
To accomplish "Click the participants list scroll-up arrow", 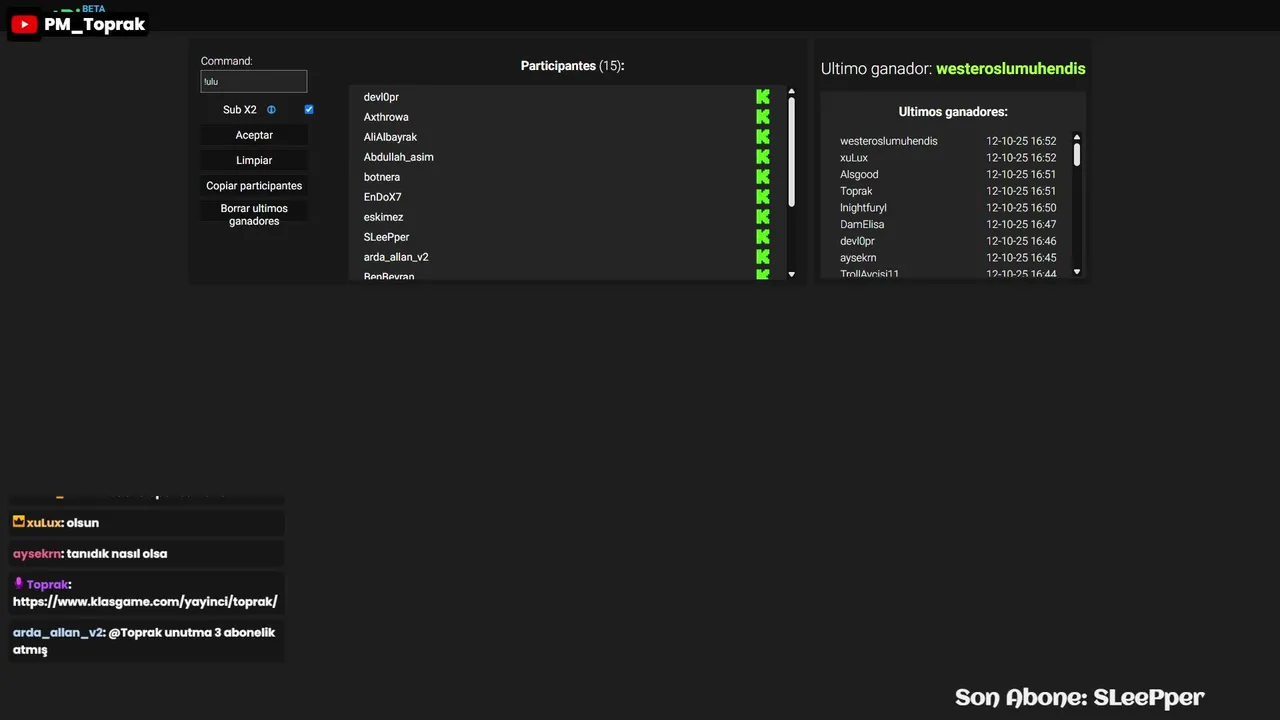I will click(791, 92).
